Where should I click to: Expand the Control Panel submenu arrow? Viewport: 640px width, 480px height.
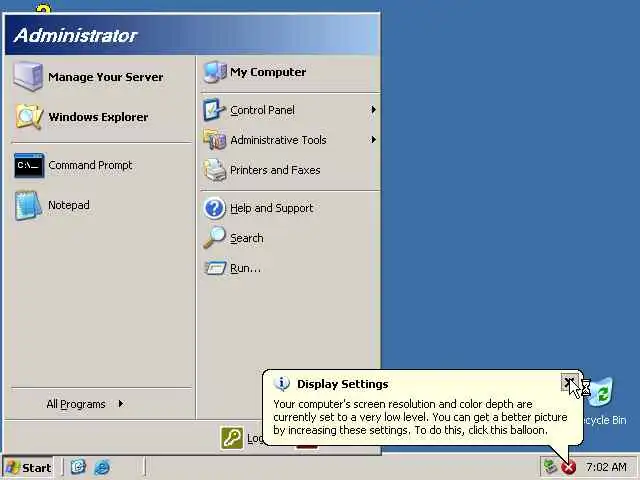373,110
